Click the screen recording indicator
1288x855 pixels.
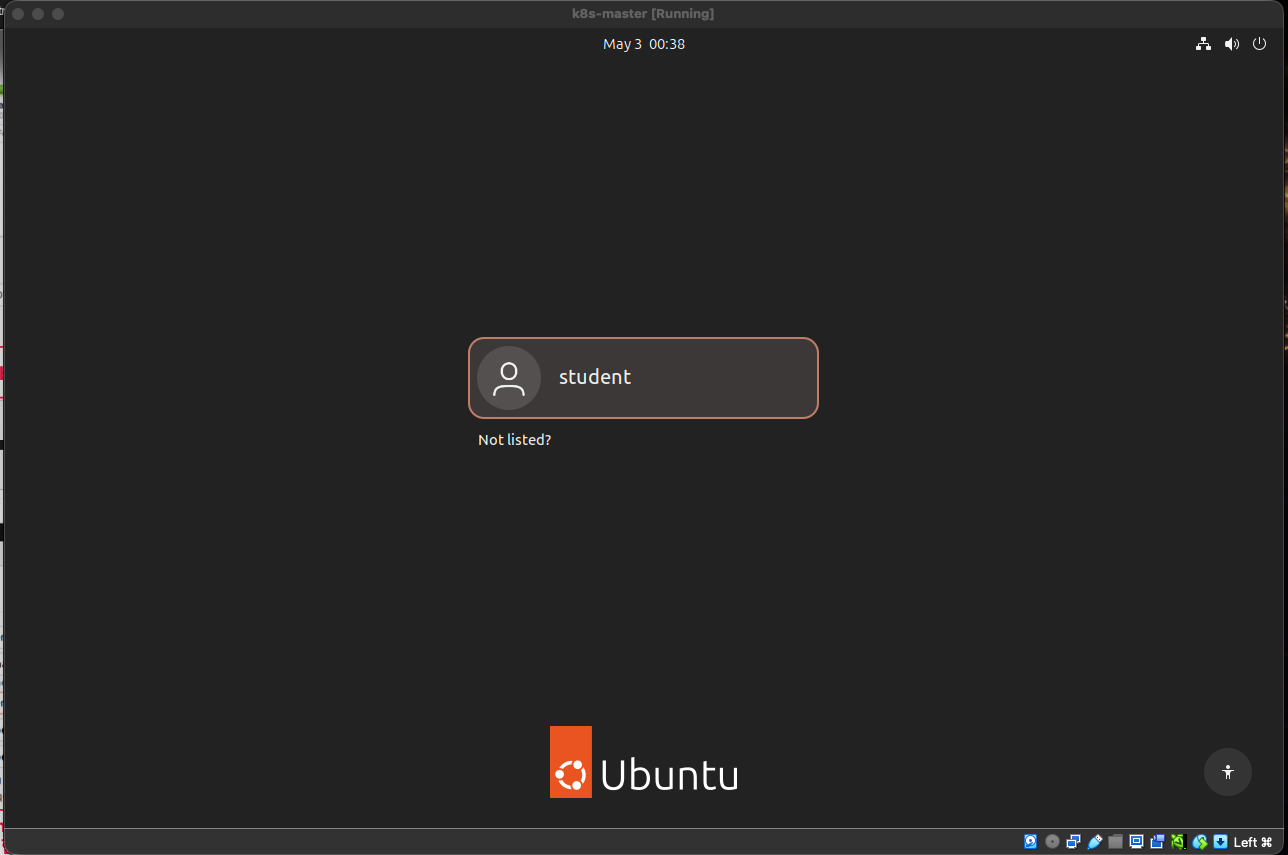pos(1158,842)
